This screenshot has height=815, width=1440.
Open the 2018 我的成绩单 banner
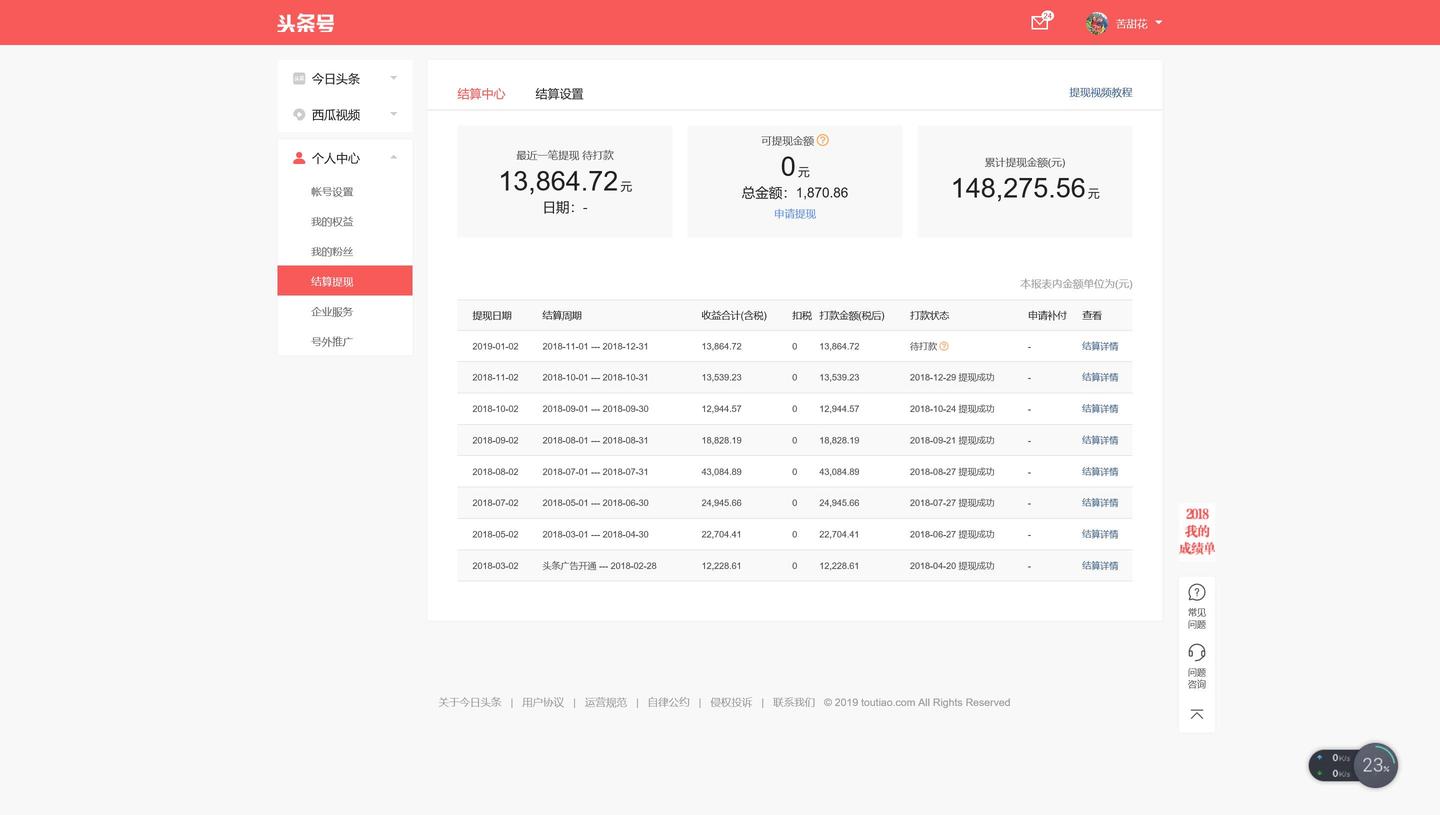click(1197, 531)
